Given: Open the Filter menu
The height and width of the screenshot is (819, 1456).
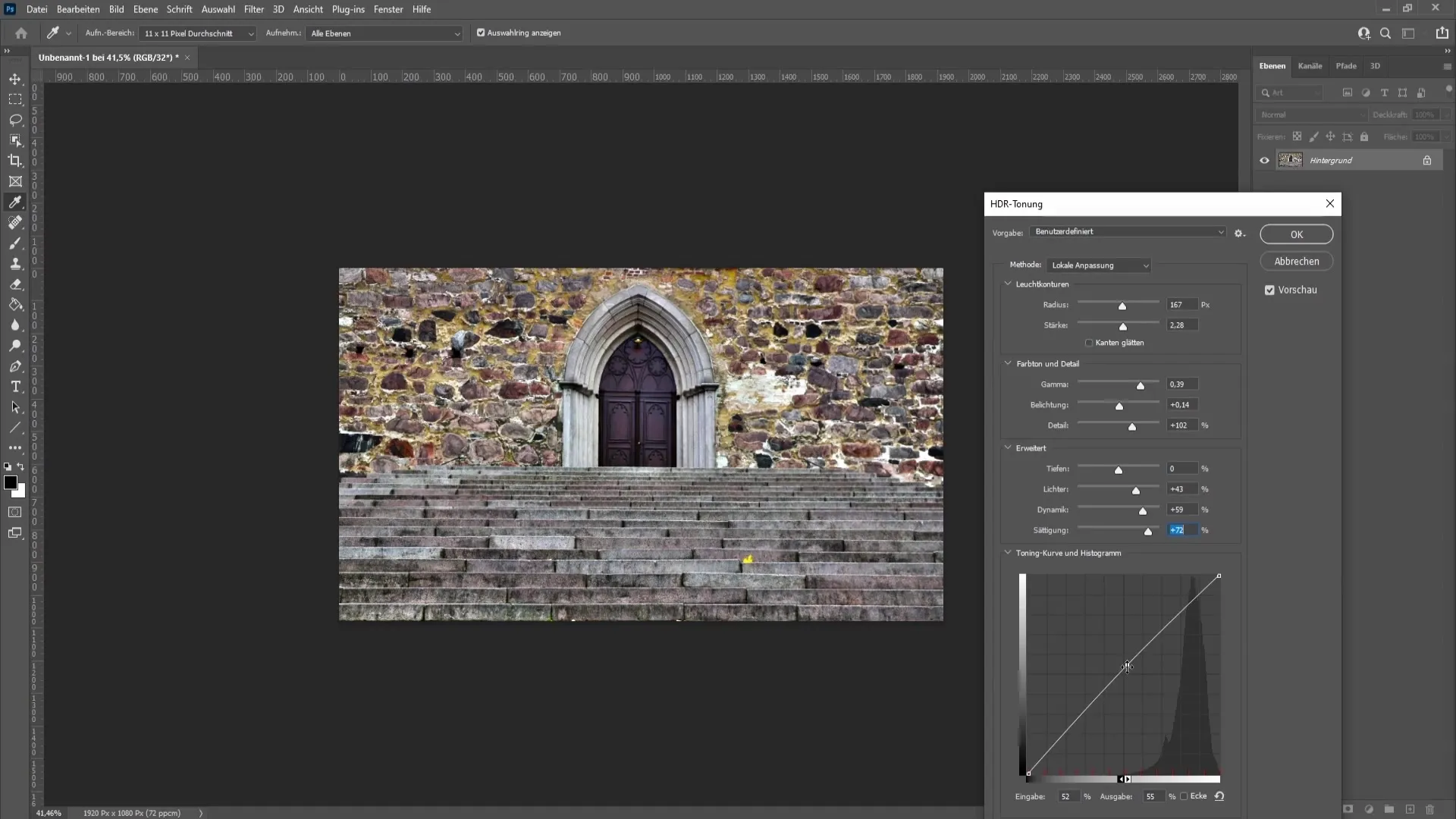Looking at the screenshot, I should (254, 9).
